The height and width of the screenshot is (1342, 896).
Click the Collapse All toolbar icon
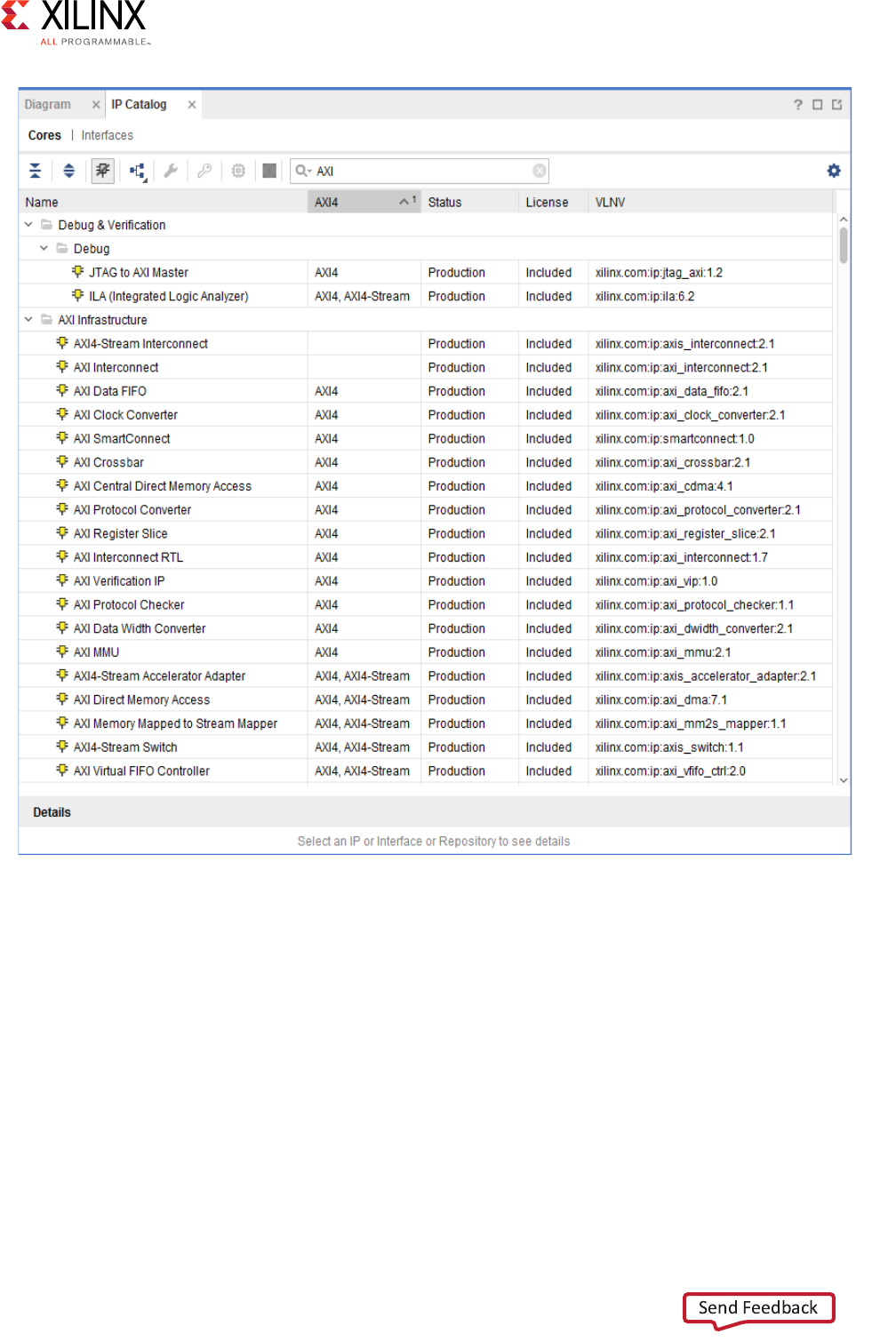coord(35,171)
